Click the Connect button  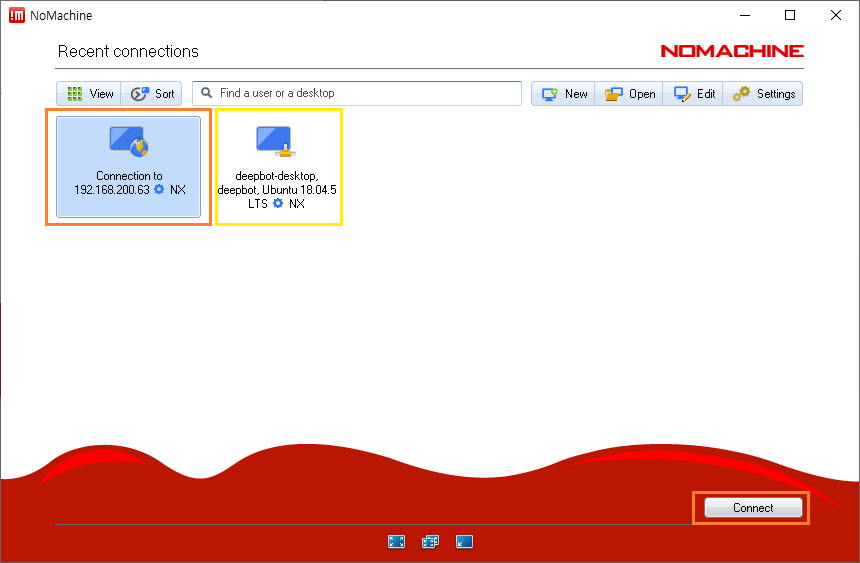pyautogui.click(x=753, y=508)
